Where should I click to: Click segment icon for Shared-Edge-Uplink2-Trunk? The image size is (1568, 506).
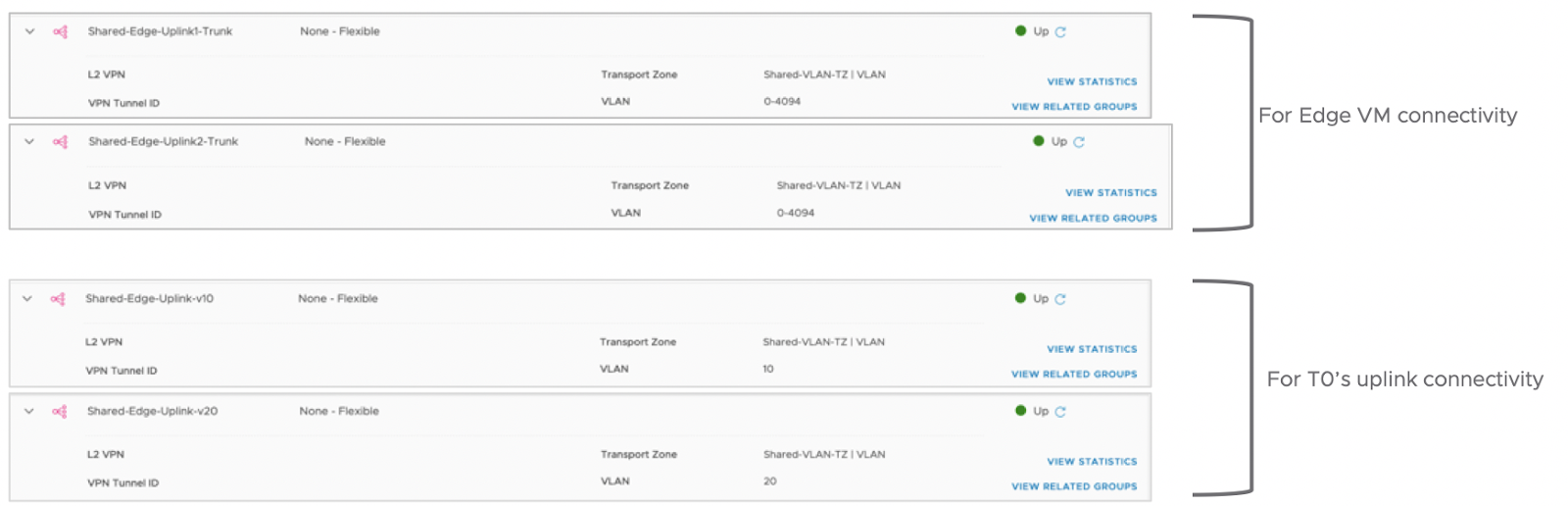coord(61,141)
